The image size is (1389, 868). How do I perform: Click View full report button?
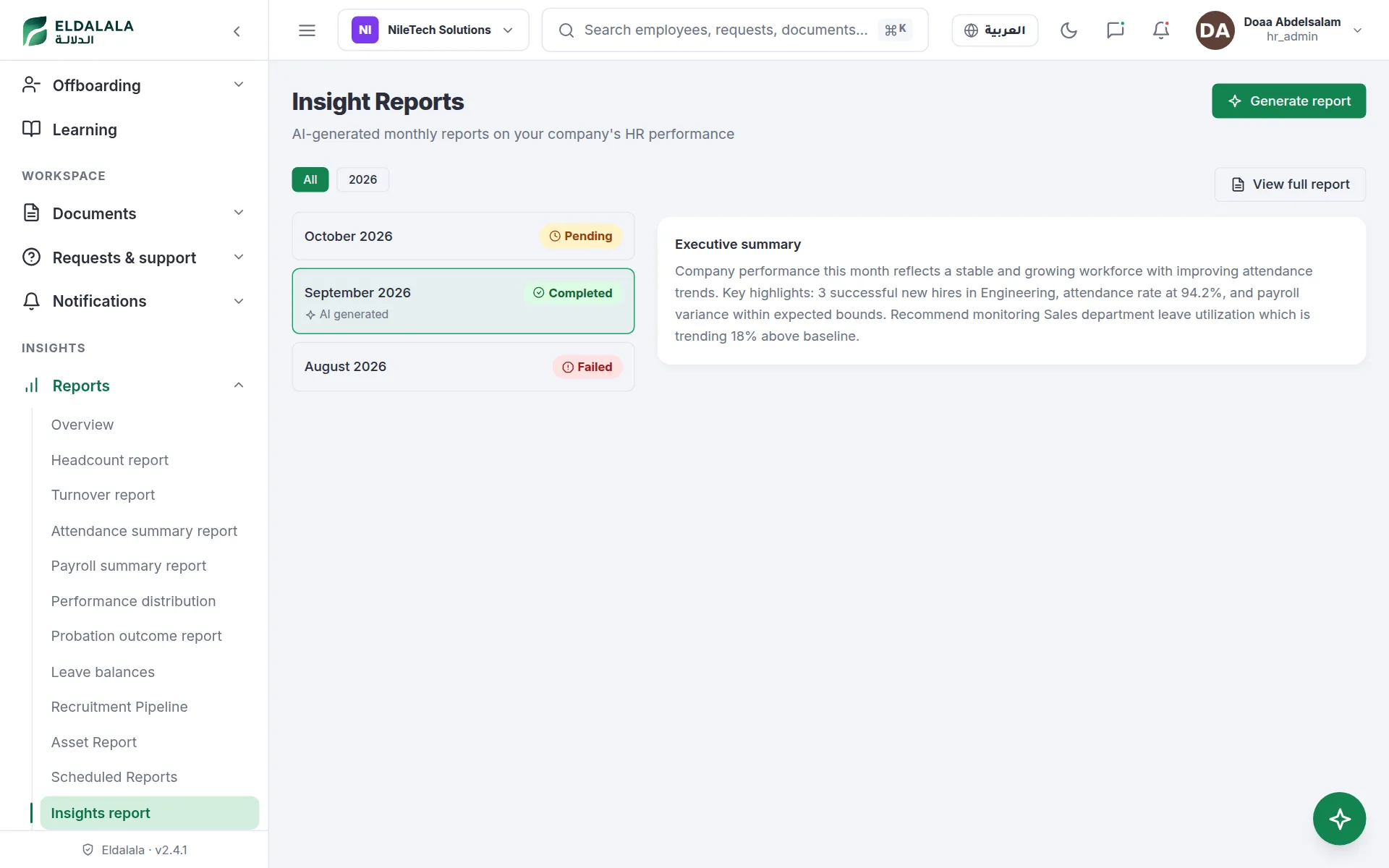[x=1290, y=184]
